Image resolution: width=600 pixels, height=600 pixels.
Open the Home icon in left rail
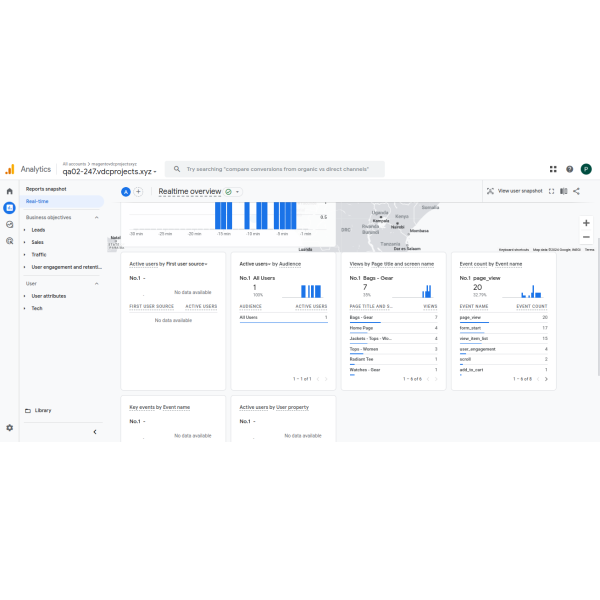[10, 191]
